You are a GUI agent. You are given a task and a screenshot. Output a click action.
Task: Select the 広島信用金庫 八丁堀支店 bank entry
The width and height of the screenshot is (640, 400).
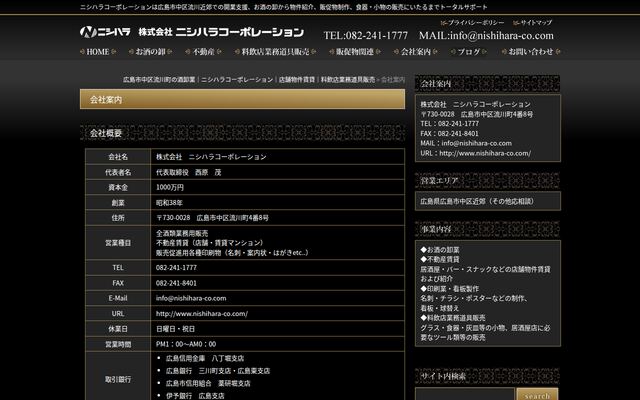click(x=205, y=358)
